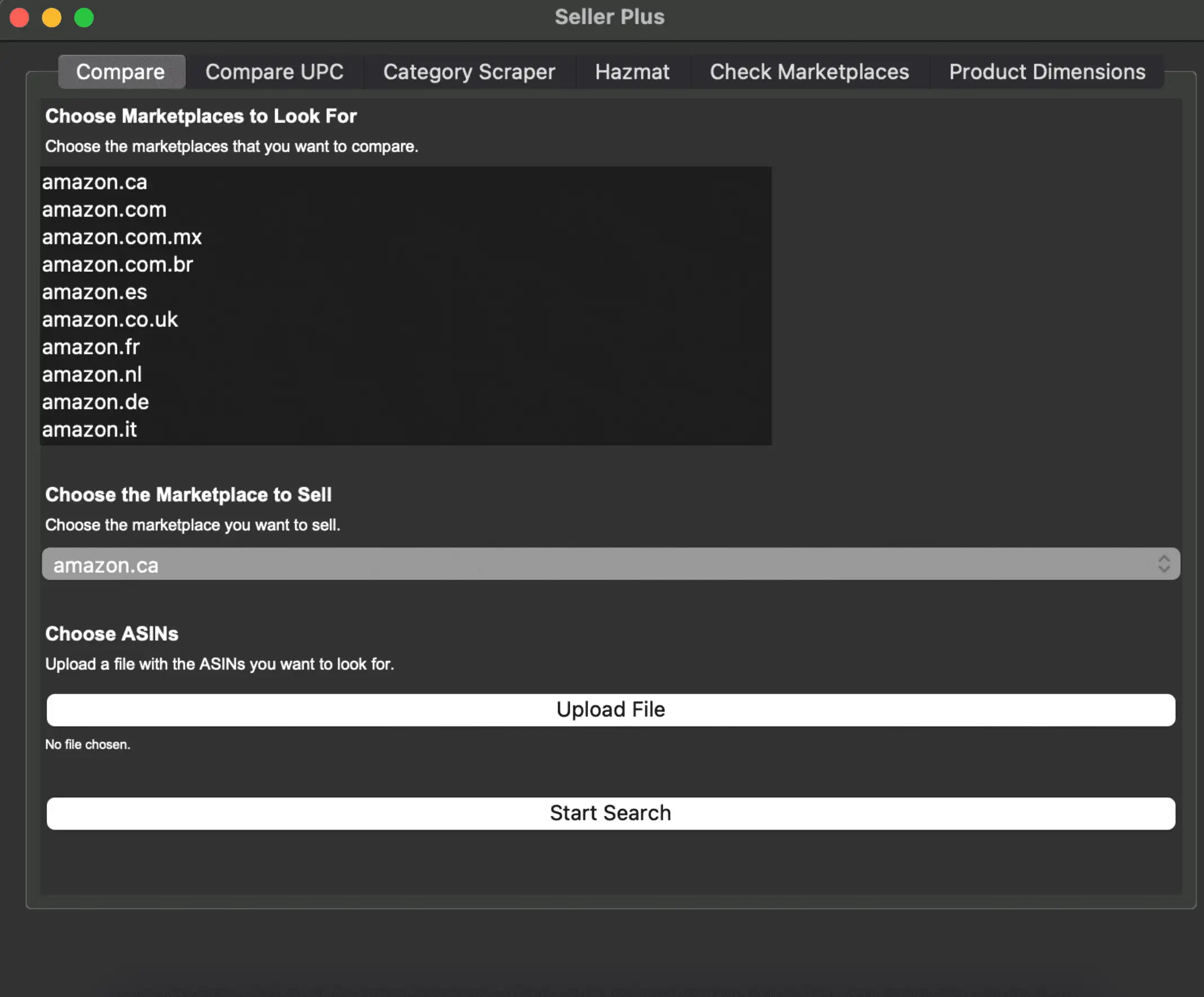Screen dimensions: 1204x997
Task: Open the Category Scraper tab
Action: pyautogui.click(x=470, y=72)
